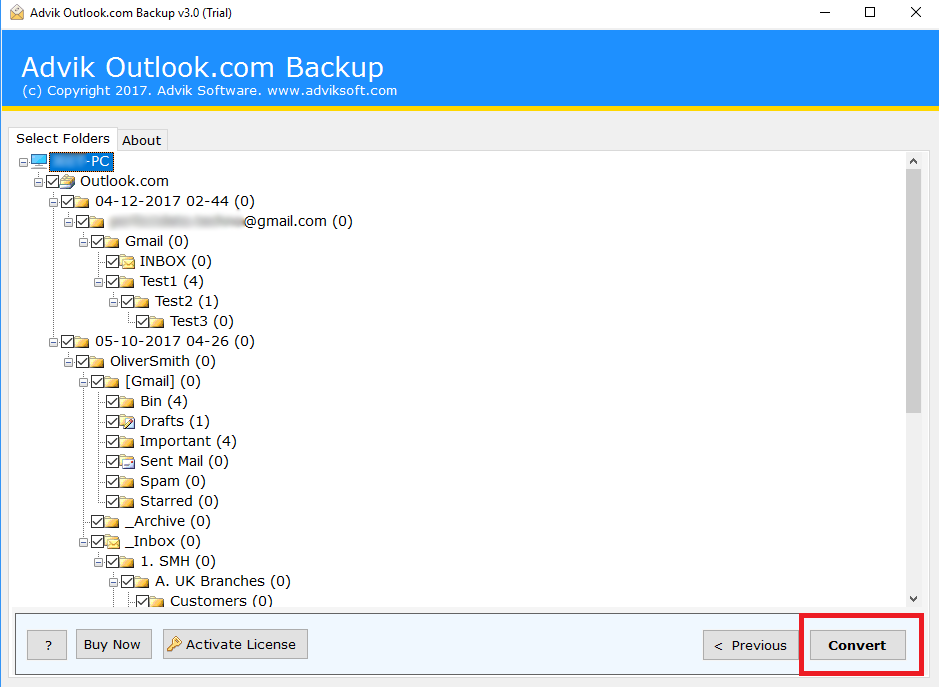Image resolution: width=939 pixels, height=687 pixels.
Task: Click the Starred folder icon
Action: click(127, 501)
